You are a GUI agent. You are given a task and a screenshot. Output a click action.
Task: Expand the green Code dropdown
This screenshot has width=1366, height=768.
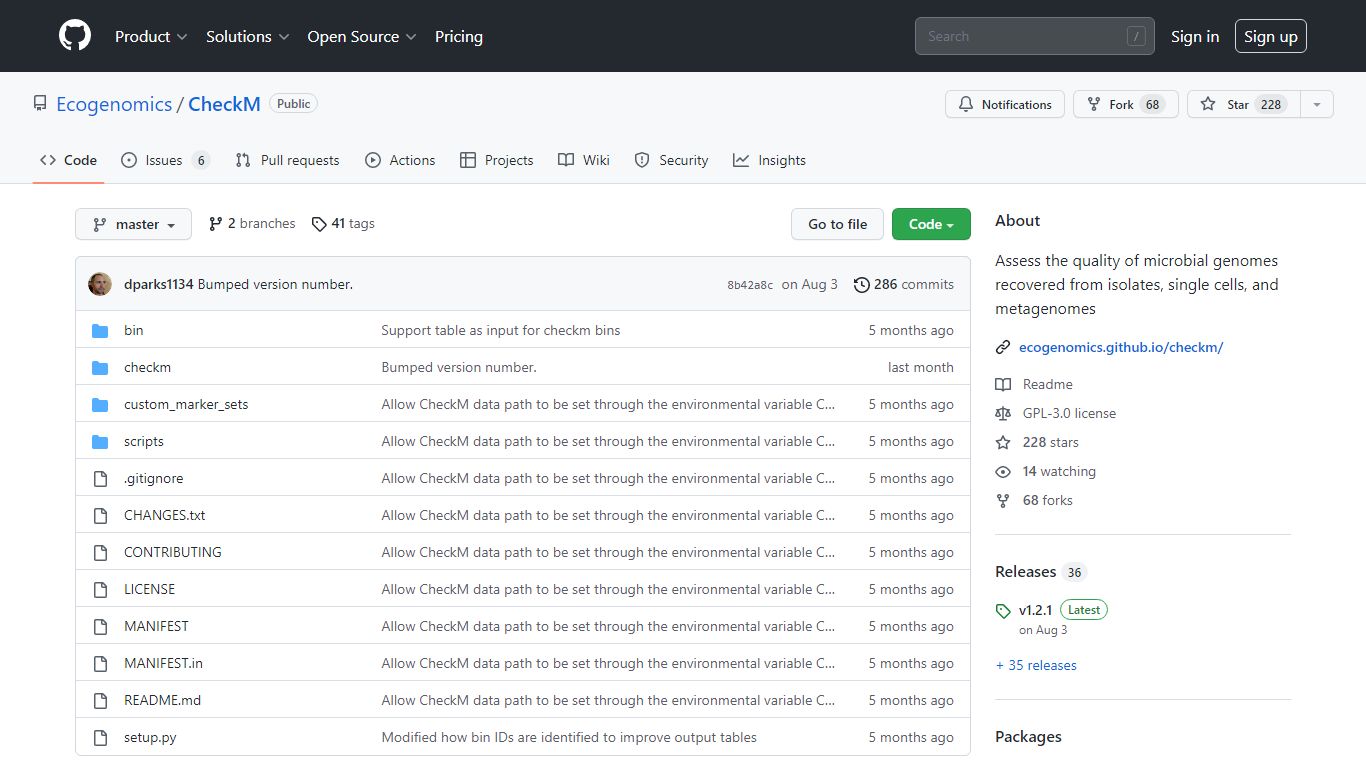pos(931,224)
